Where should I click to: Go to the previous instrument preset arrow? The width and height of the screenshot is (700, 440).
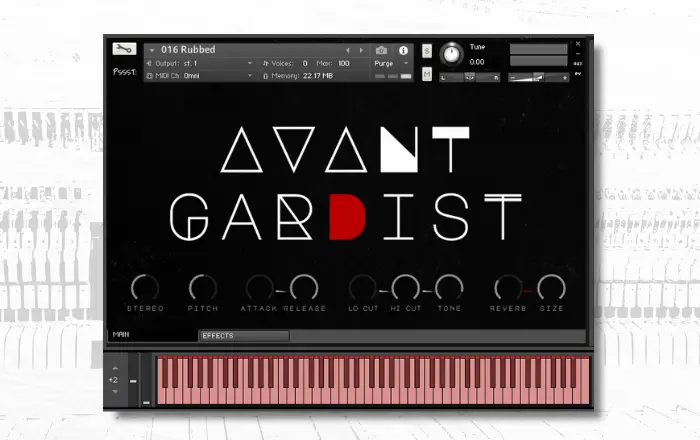click(x=348, y=50)
